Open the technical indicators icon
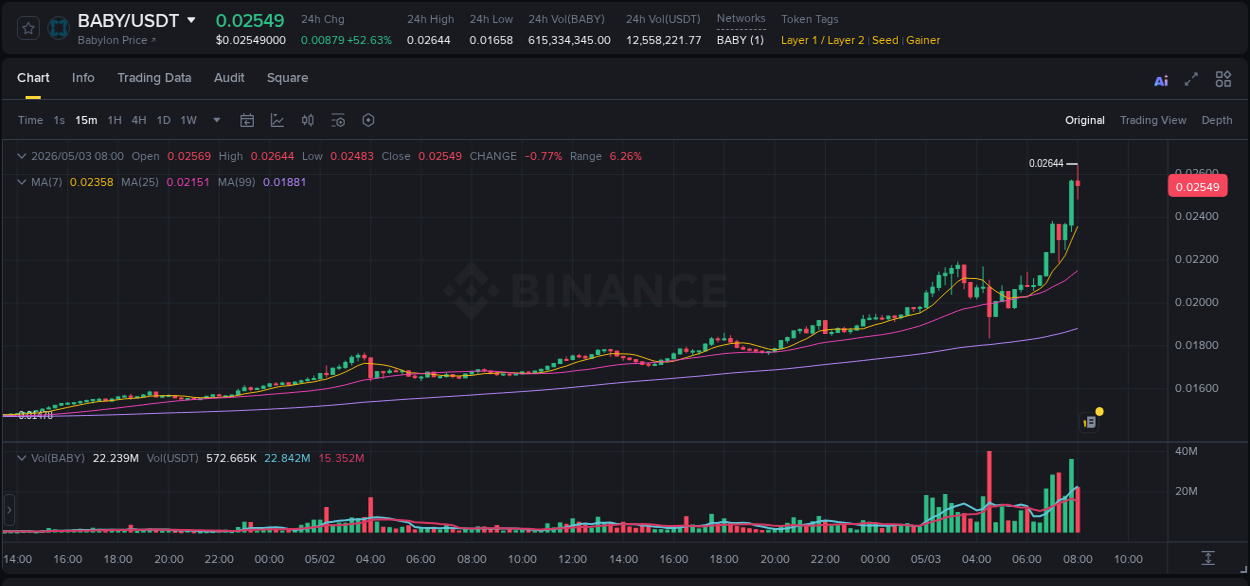This screenshot has width=1250, height=586. point(277,120)
